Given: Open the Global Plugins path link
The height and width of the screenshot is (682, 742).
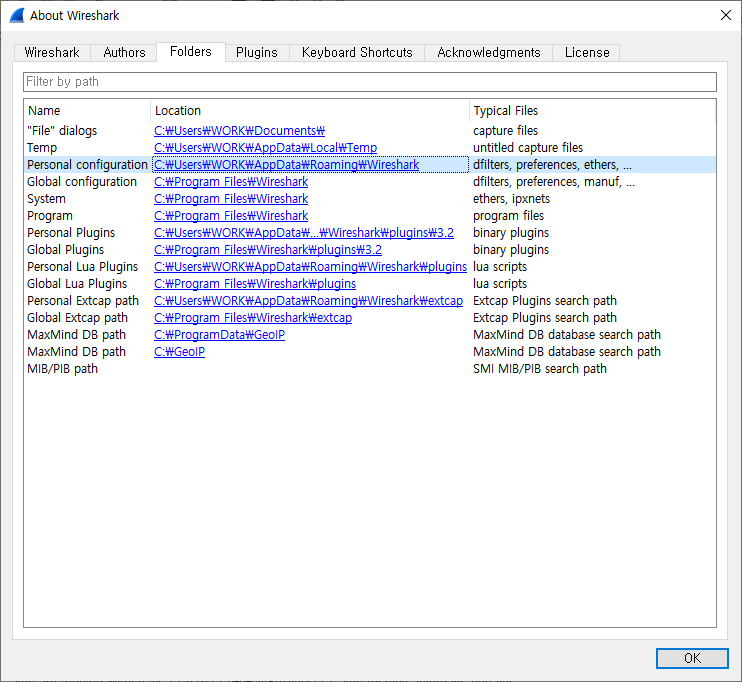Looking at the screenshot, I should (x=268, y=250).
